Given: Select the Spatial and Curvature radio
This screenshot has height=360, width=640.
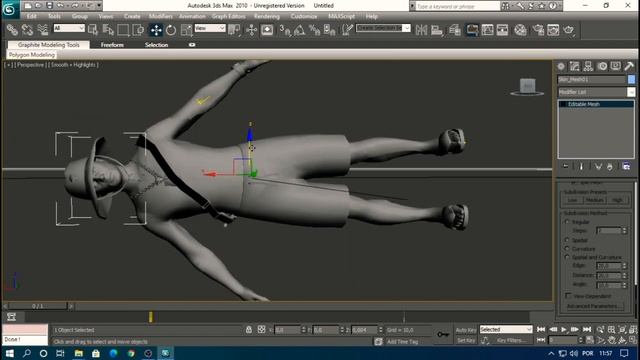Looking at the screenshot, I should (567, 257).
